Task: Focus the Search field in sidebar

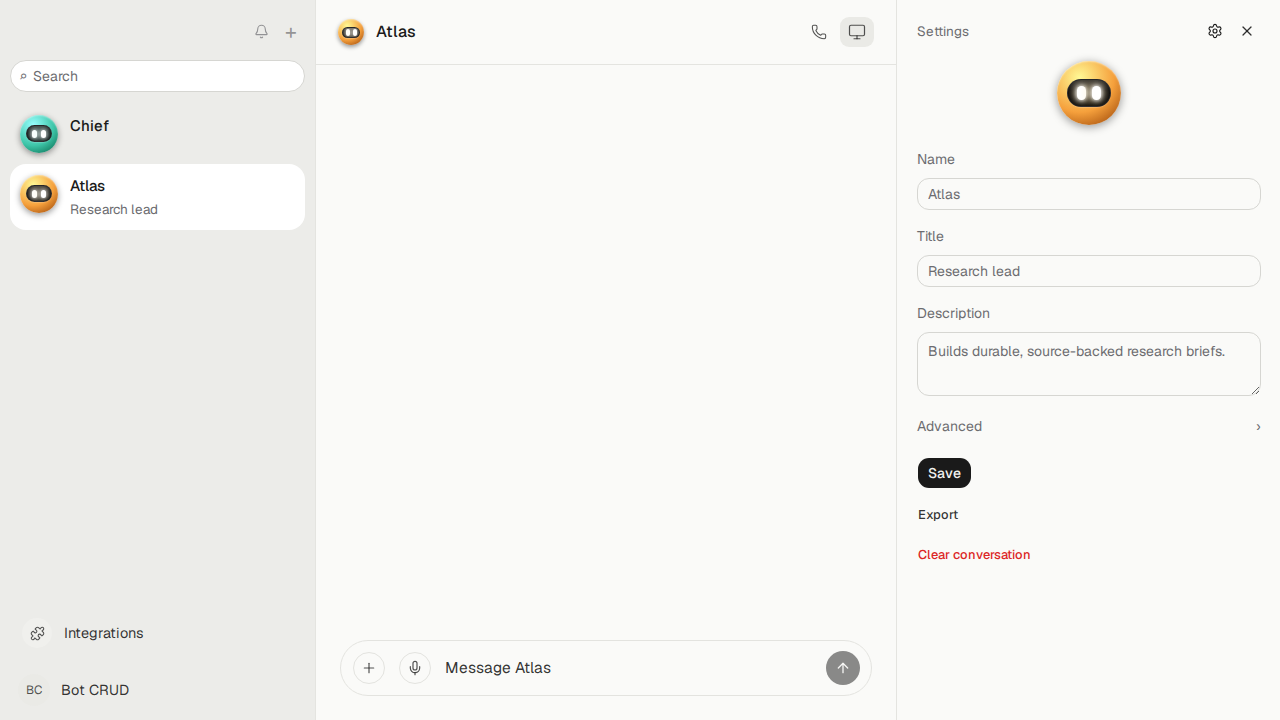Action: coord(158,76)
